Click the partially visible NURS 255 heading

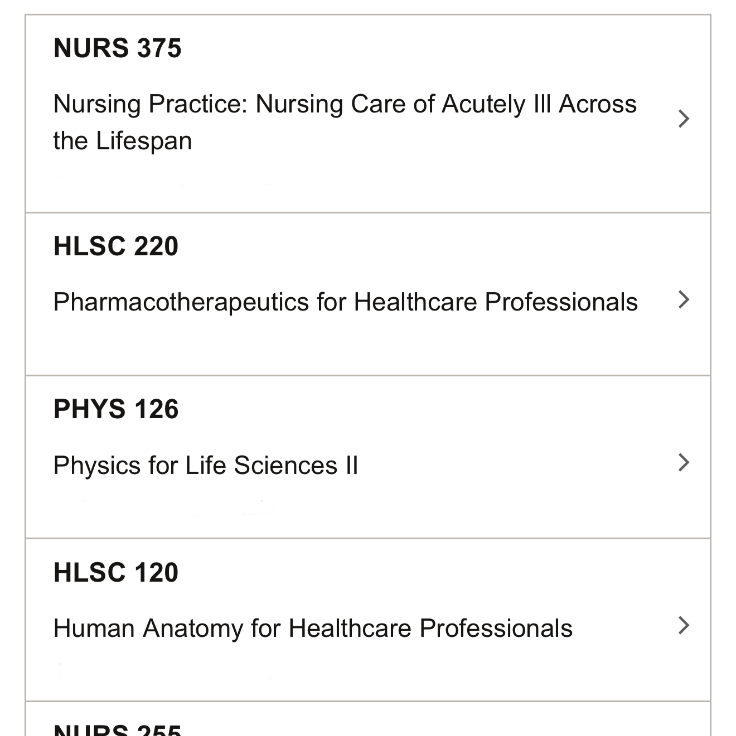pos(117,729)
